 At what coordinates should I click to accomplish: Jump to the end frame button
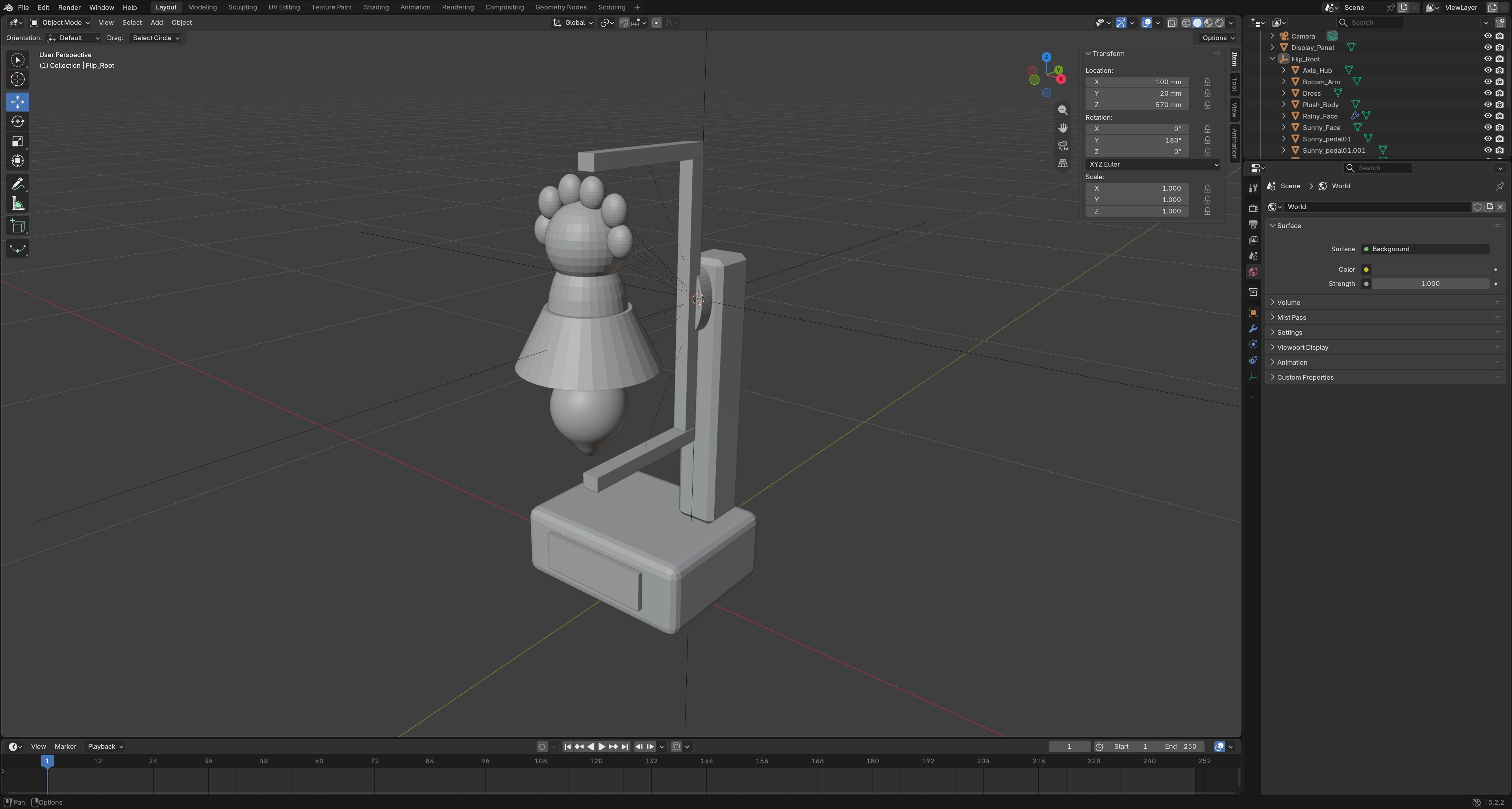click(624, 747)
